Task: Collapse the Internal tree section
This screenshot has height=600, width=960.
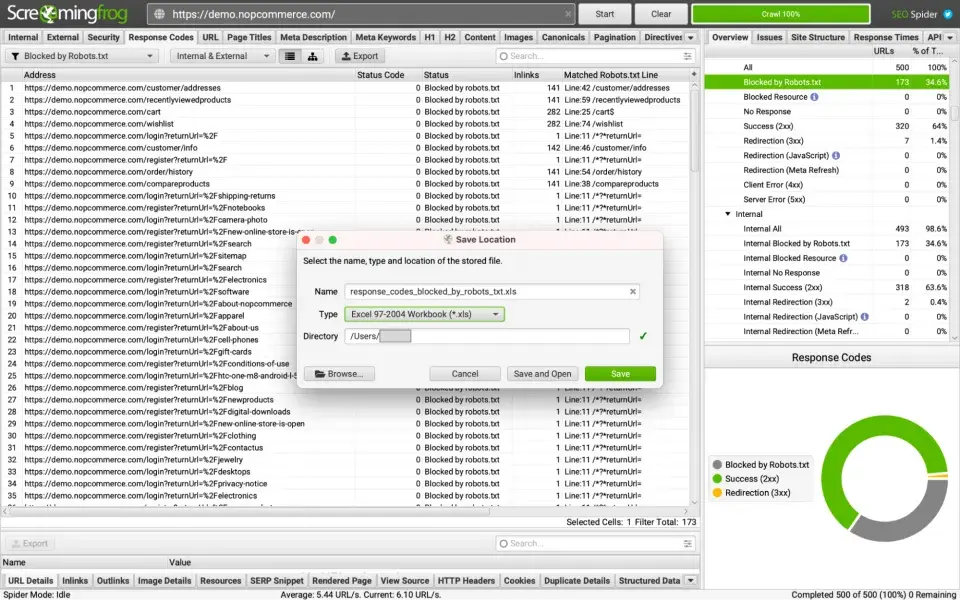Action: coord(727,214)
